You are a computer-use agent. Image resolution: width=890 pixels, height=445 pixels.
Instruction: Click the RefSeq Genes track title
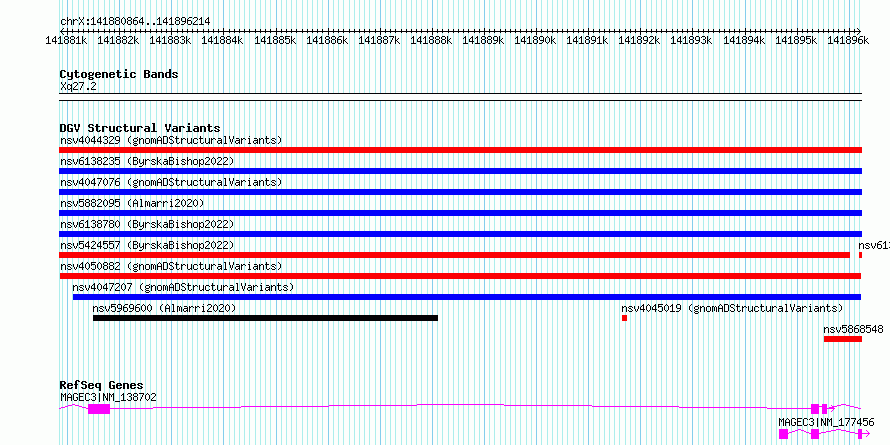[102, 385]
